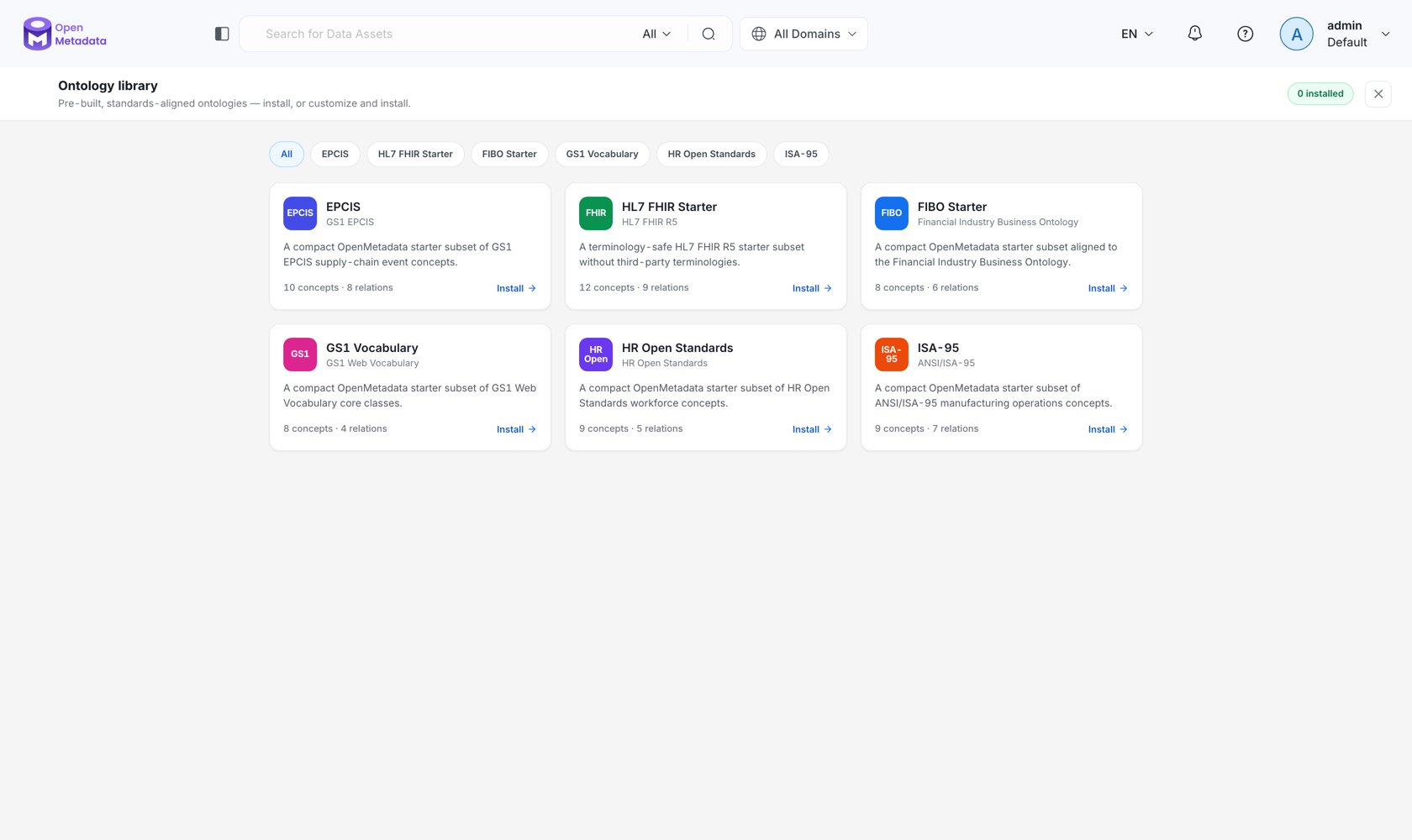Open the OpenMetadata home logo
The image size is (1412, 840).
point(65,34)
